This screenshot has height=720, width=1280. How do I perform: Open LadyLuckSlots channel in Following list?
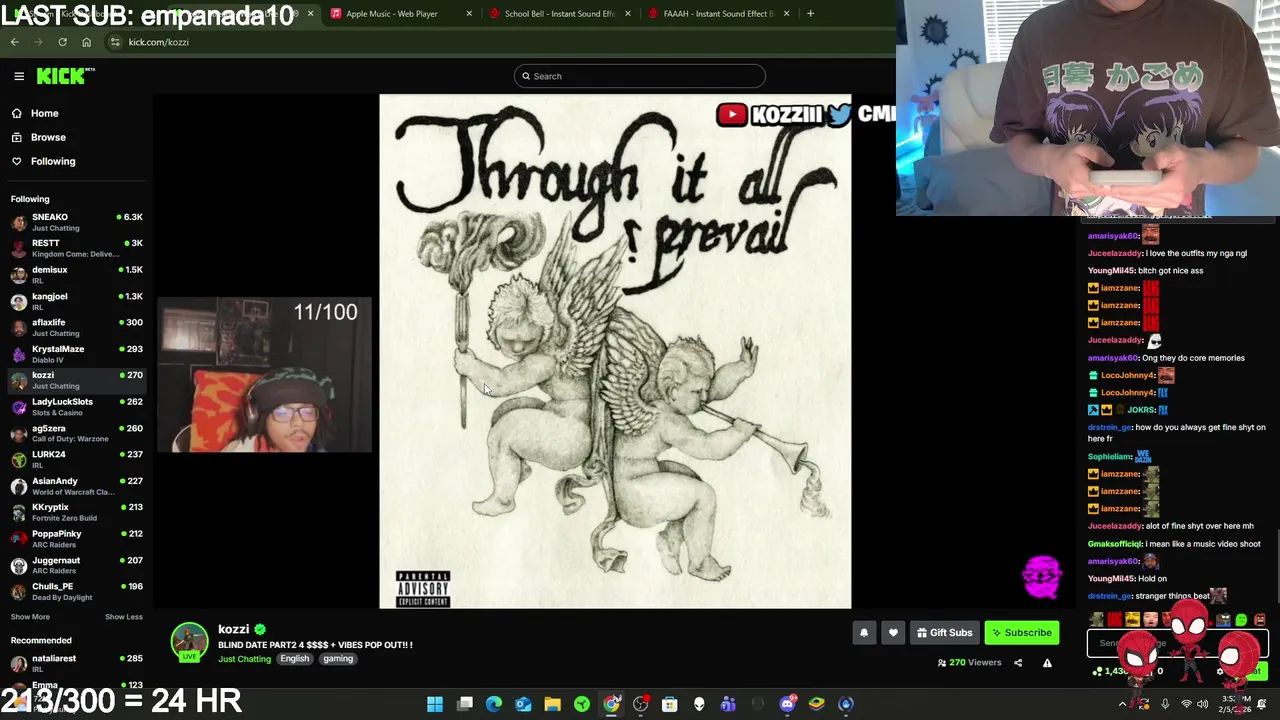[x=77, y=407]
